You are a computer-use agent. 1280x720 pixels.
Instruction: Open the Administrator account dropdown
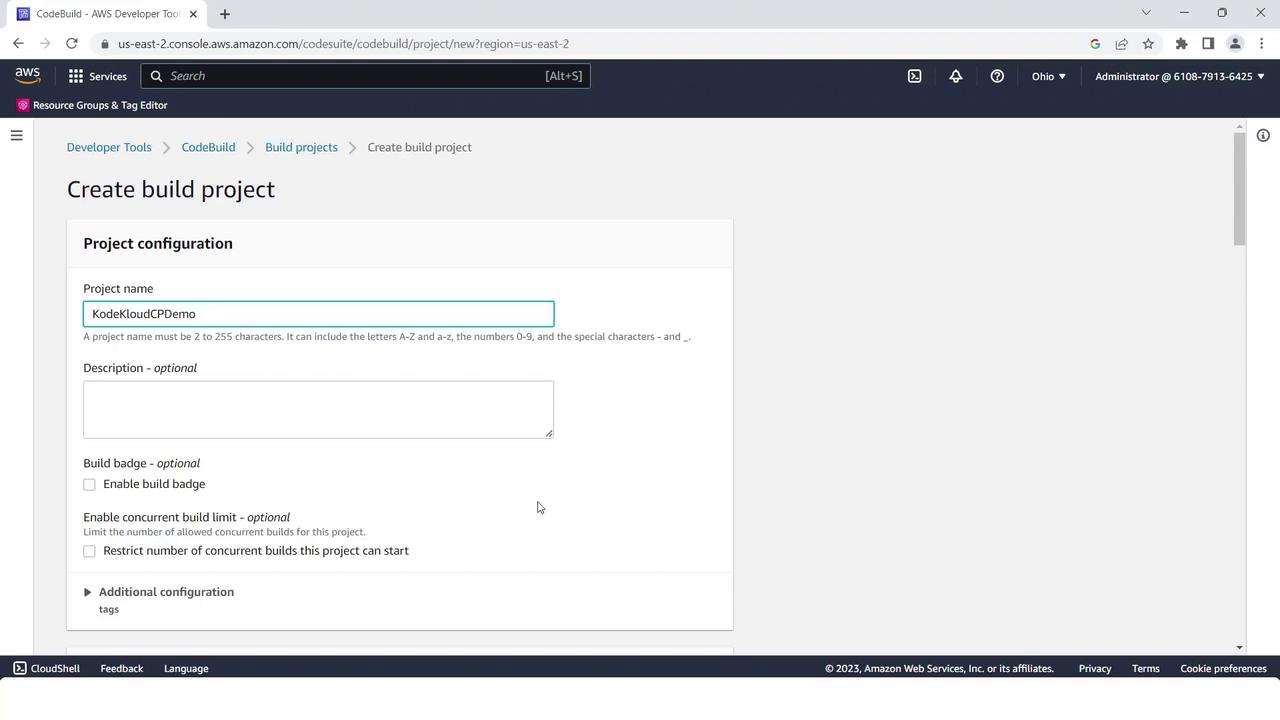click(x=1179, y=76)
